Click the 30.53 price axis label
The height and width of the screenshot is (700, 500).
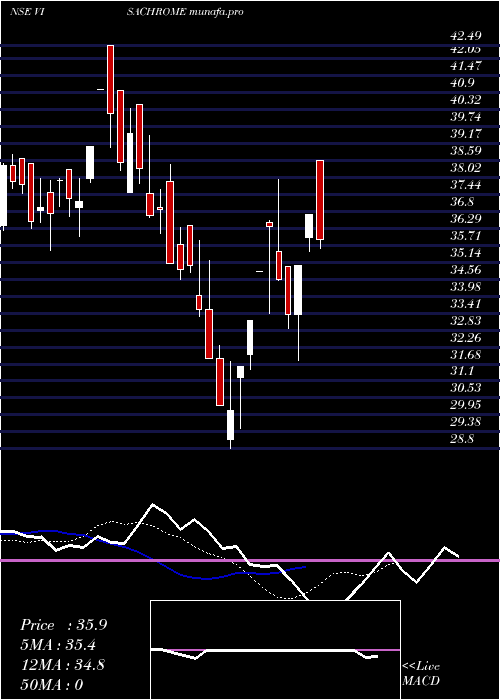[466, 388]
